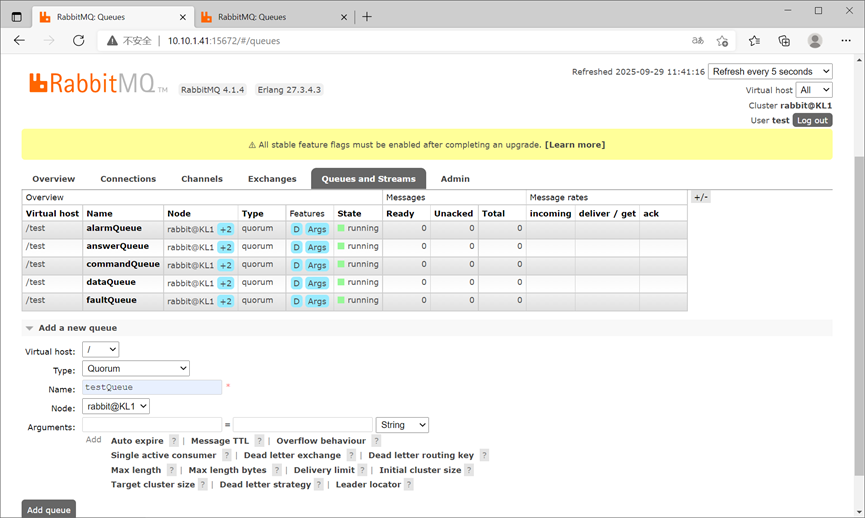865x518 pixels.
Task: Open the argument type String dropdown
Action: [402, 425]
